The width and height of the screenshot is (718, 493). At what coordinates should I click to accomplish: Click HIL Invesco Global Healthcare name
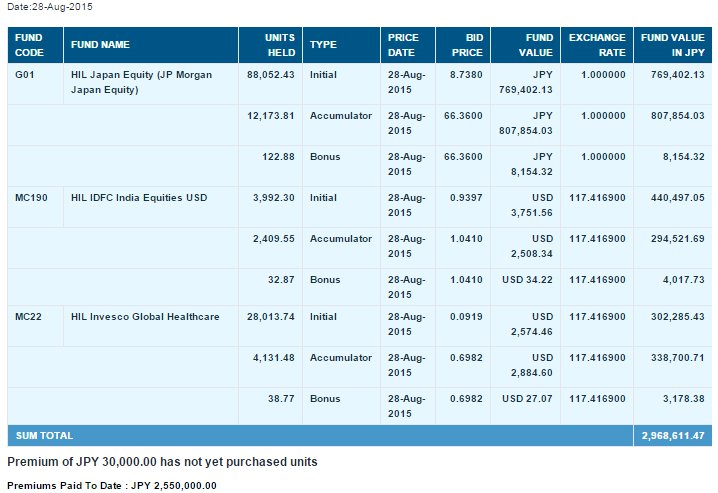click(145, 317)
